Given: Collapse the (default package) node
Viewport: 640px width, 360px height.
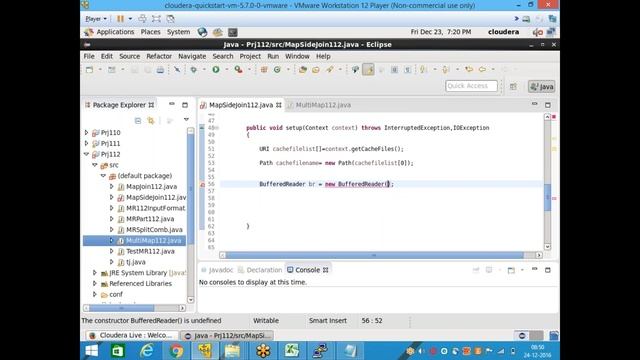Looking at the screenshot, I should click(x=103, y=176).
